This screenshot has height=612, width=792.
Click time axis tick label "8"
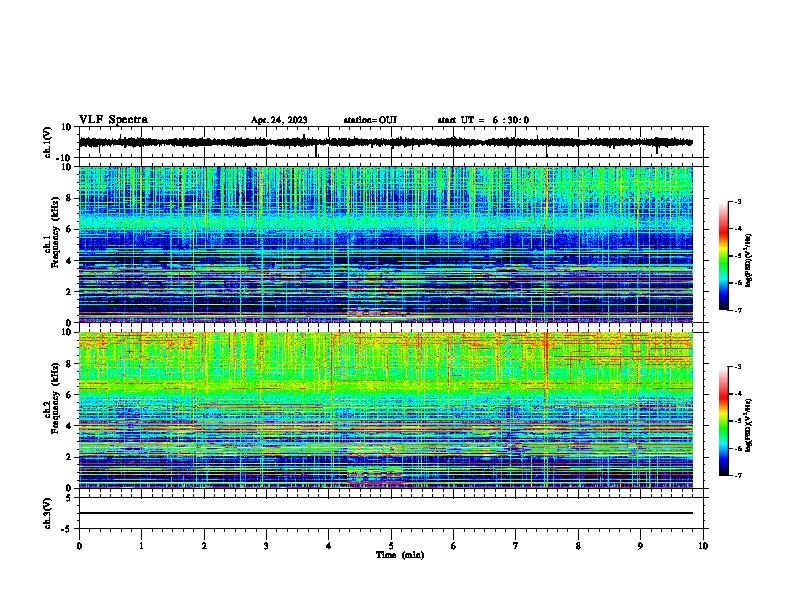coord(578,546)
